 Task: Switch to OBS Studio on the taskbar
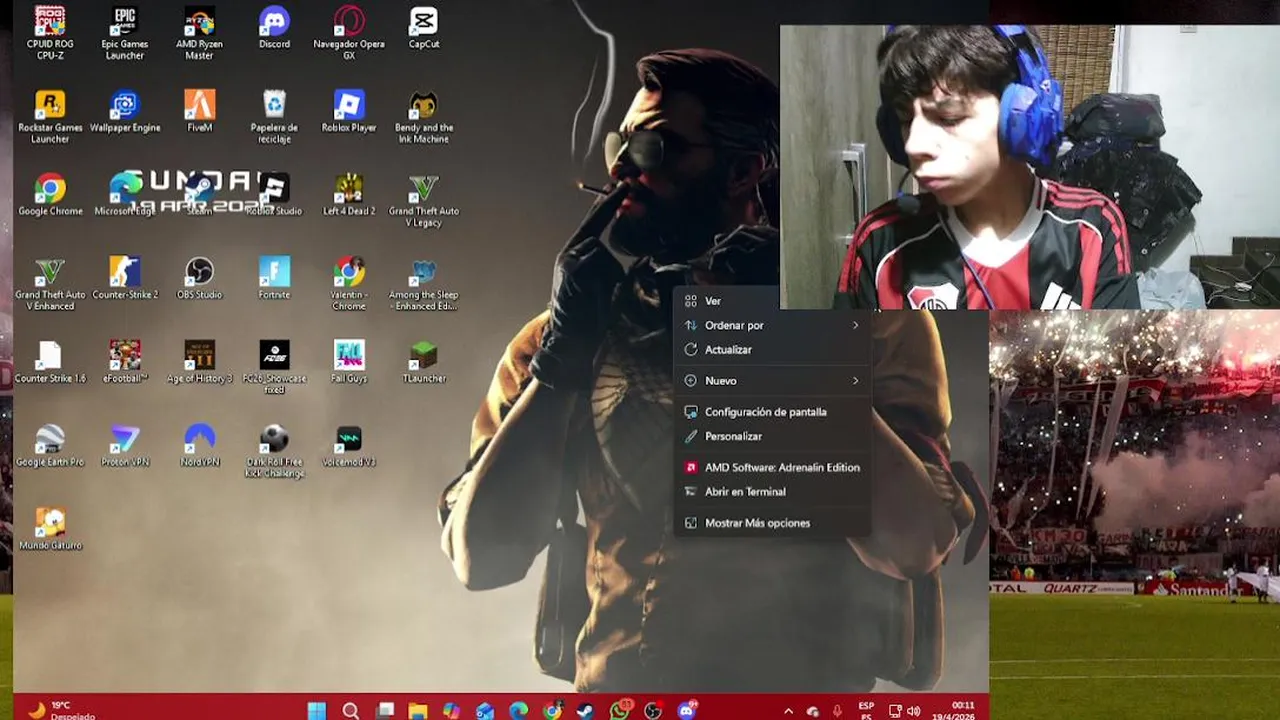point(653,711)
